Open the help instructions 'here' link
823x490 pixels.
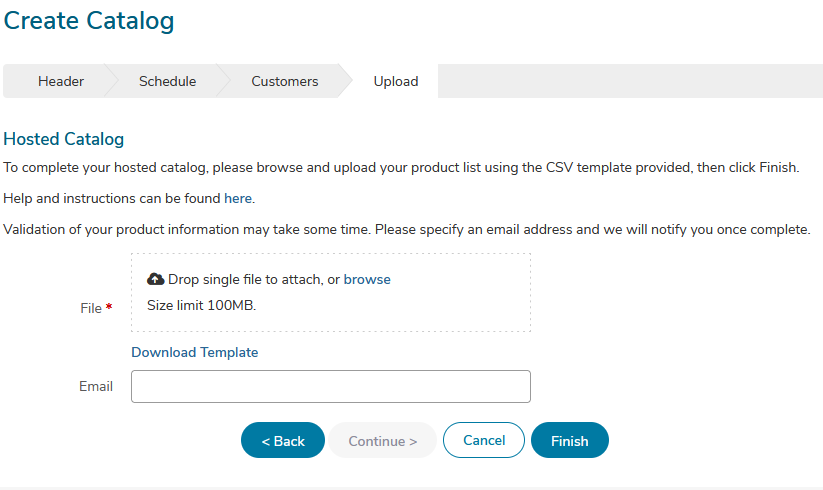pyautogui.click(x=238, y=198)
